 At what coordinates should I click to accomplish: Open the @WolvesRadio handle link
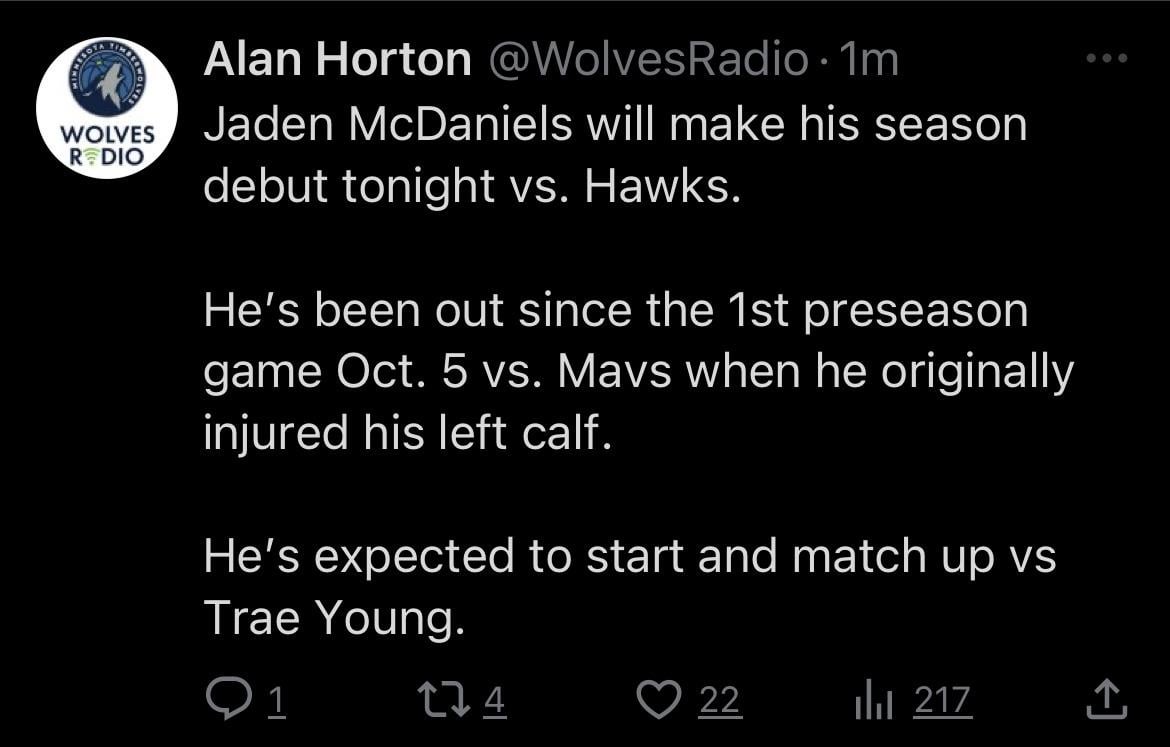648,61
